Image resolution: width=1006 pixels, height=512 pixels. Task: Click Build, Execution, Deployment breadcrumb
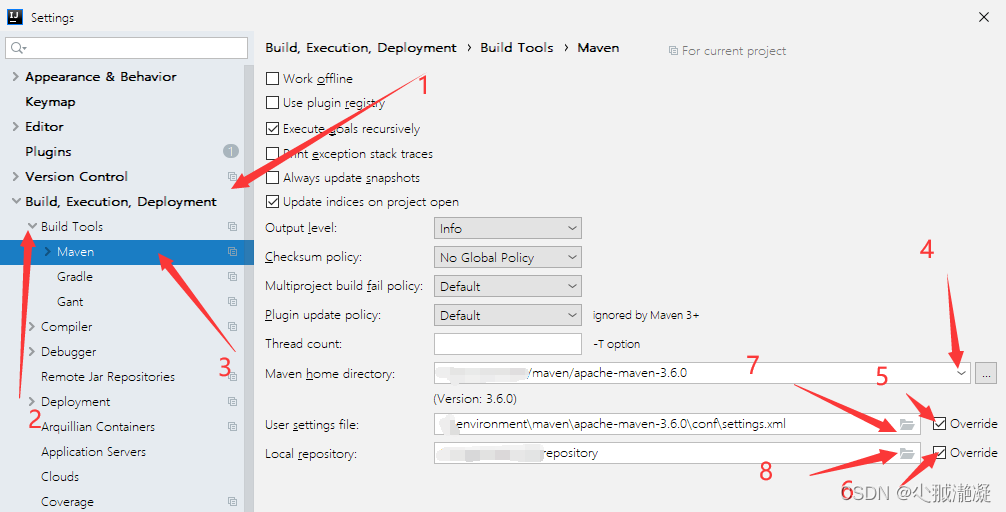tap(361, 48)
